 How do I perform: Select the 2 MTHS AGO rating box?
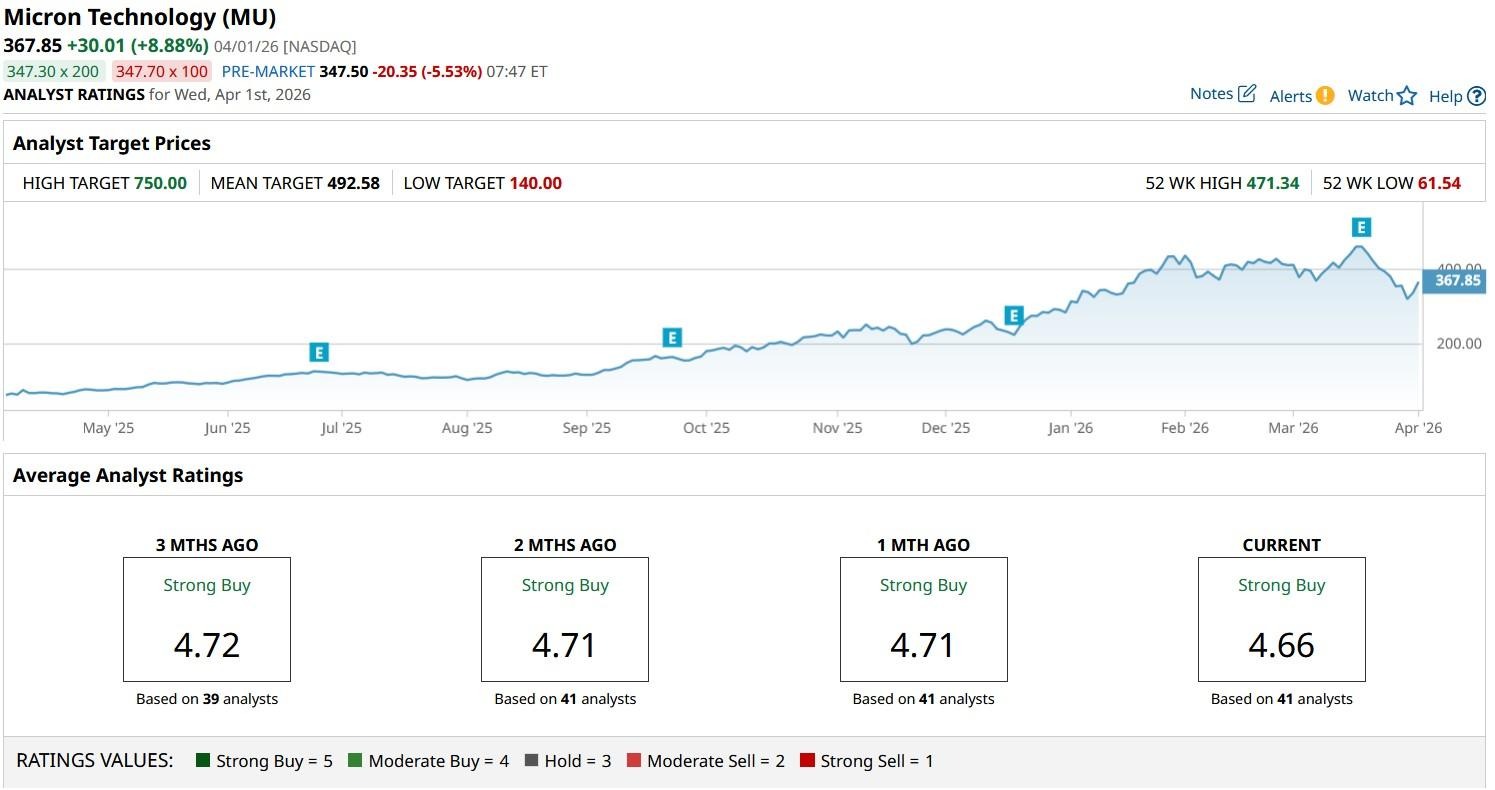[565, 620]
